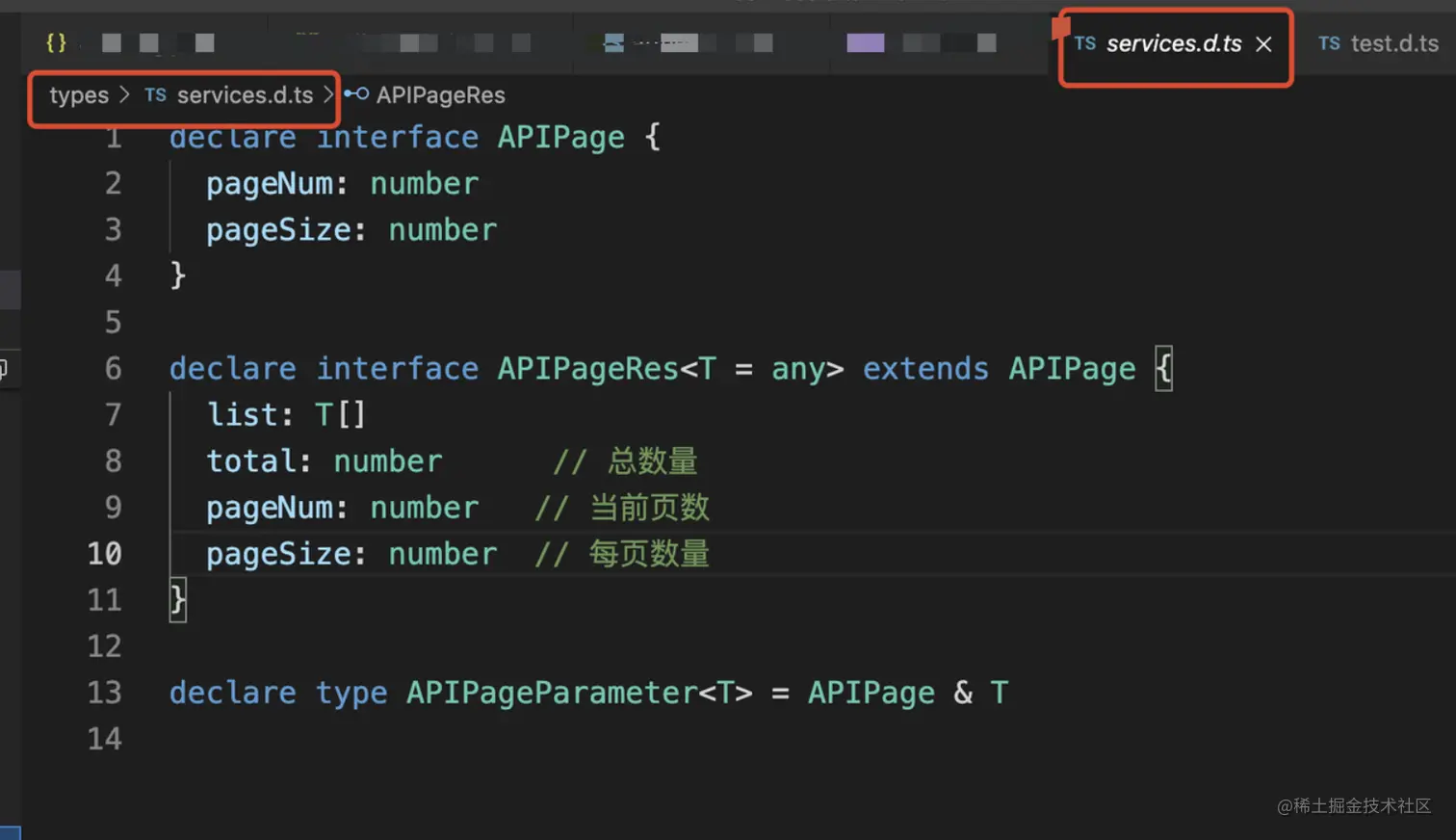Click APIPageParameter type name on line 13

click(x=552, y=692)
